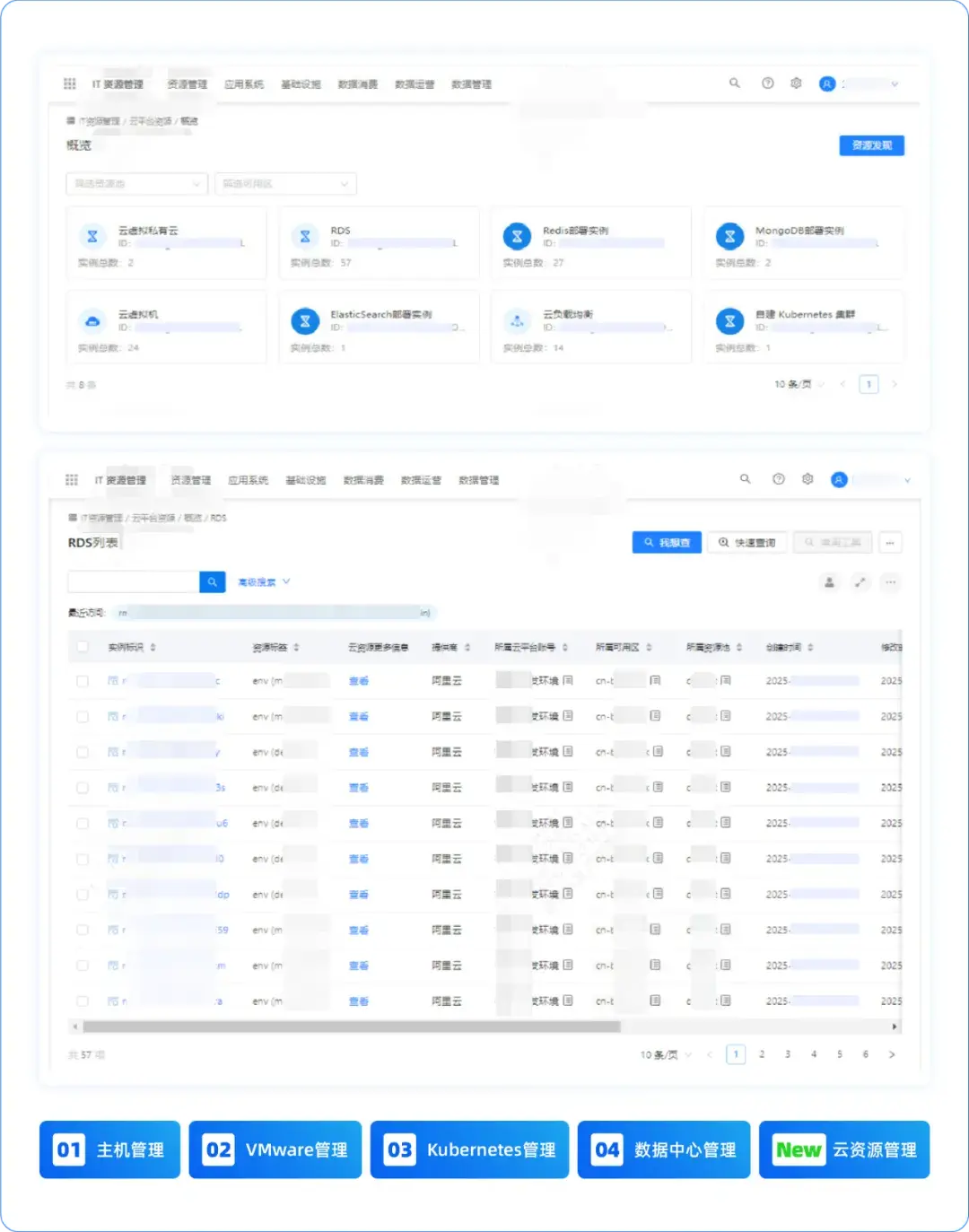This screenshot has height=1232, width=969.
Task: Open the first resource filter dropdown on 概览 page
Action: point(135,184)
